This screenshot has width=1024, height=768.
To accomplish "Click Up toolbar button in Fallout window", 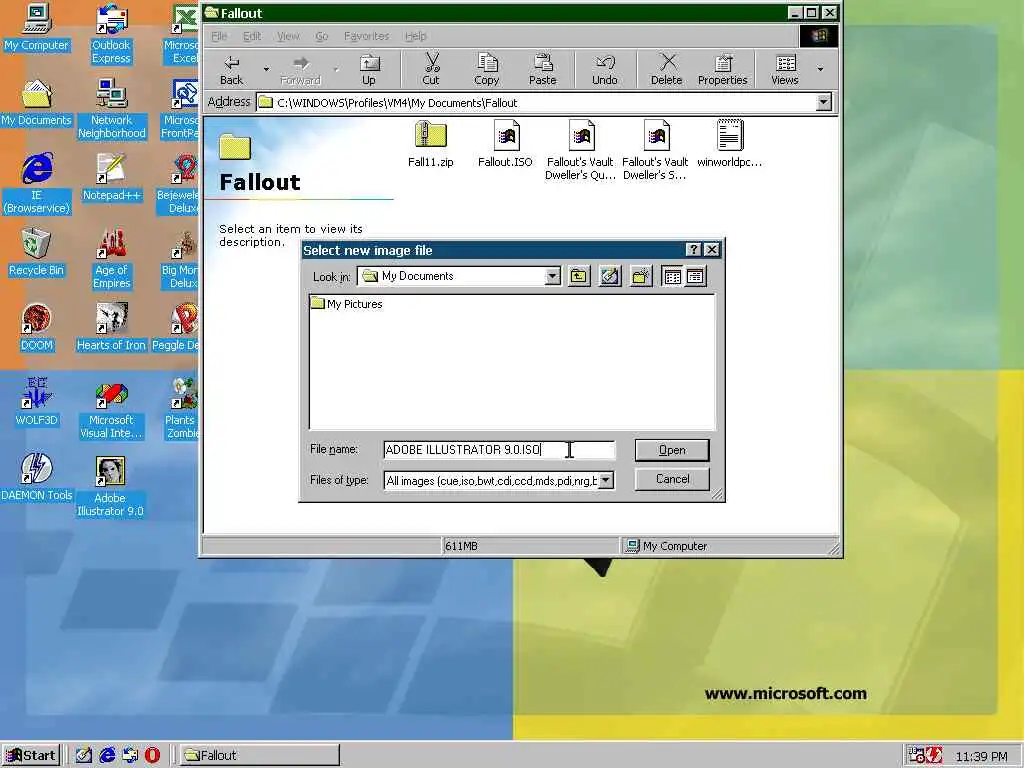I will coord(369,70).
